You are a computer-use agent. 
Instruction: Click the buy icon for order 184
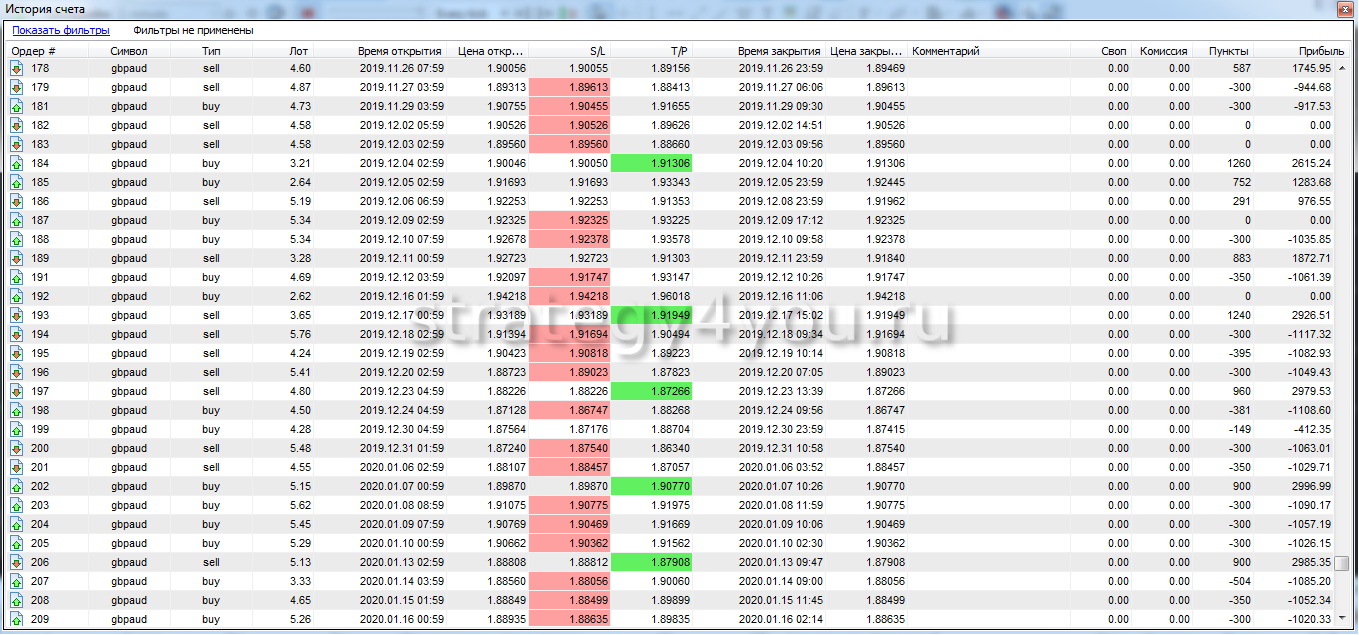coord(16,163)
